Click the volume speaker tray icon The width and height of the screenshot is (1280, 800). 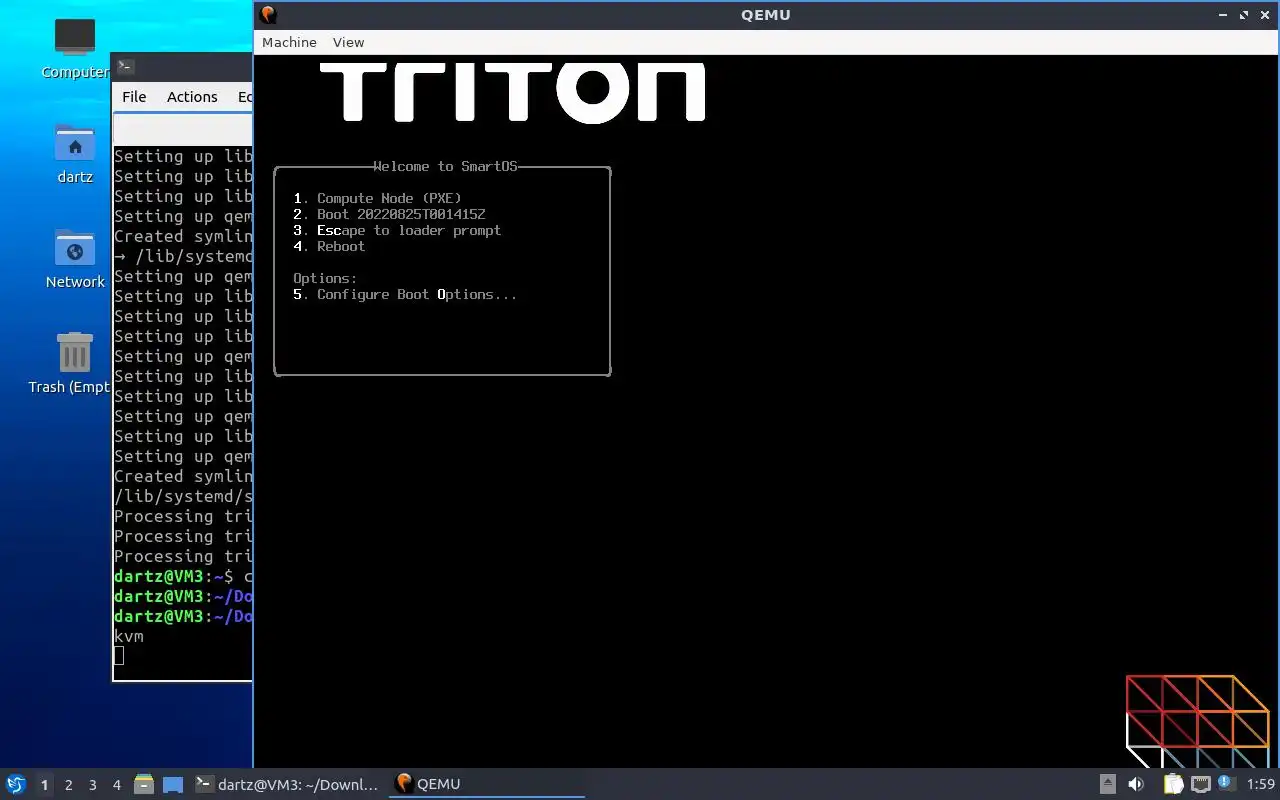[x=1136, y=784]
